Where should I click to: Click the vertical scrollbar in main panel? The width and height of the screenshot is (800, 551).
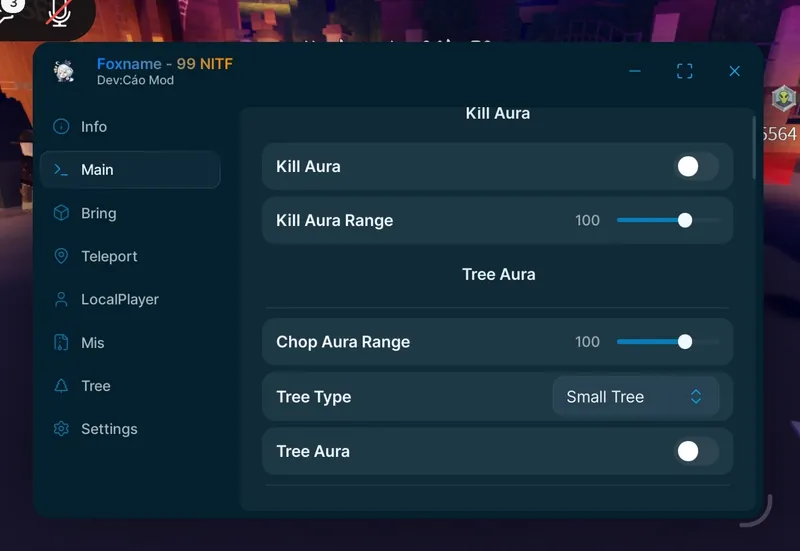(755, 148)
